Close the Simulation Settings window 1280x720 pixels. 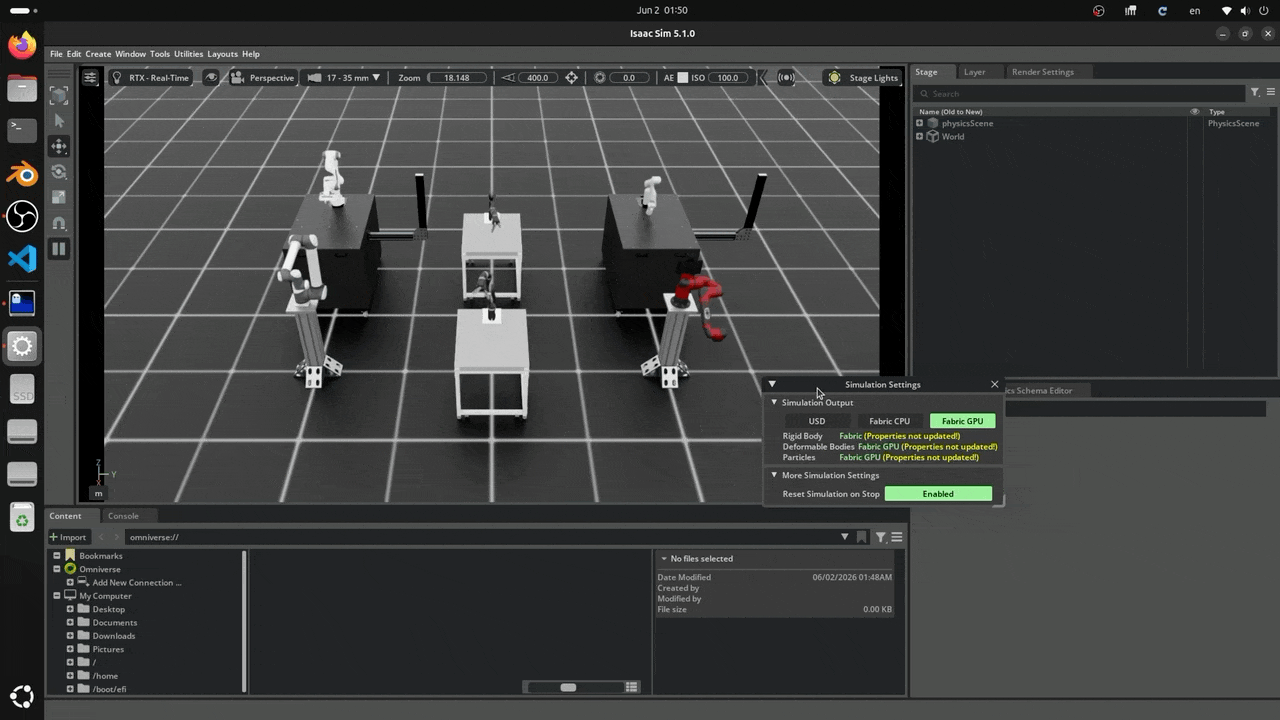994,384
